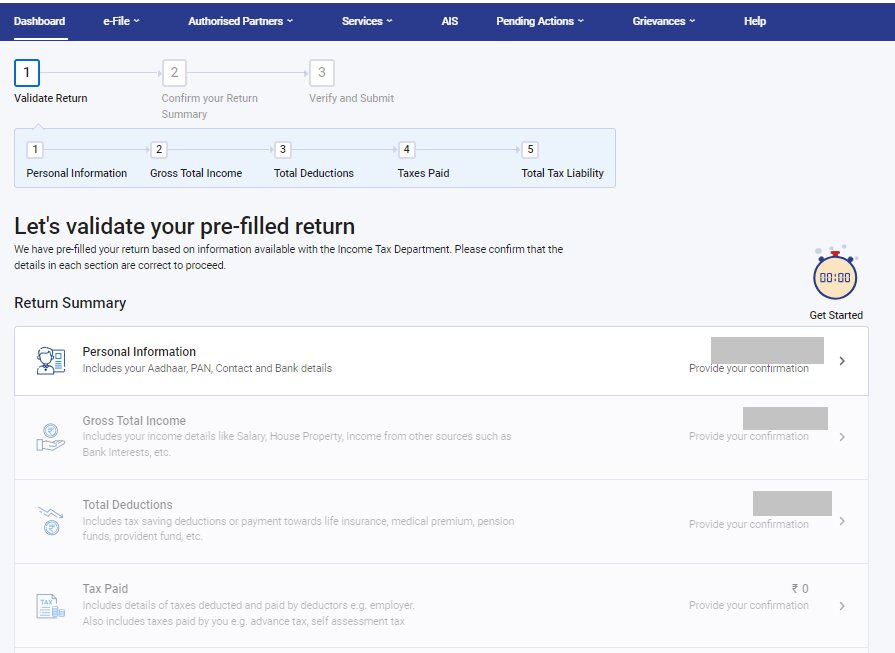
Task: Click the Help menu item
Action: click(754, 20)
